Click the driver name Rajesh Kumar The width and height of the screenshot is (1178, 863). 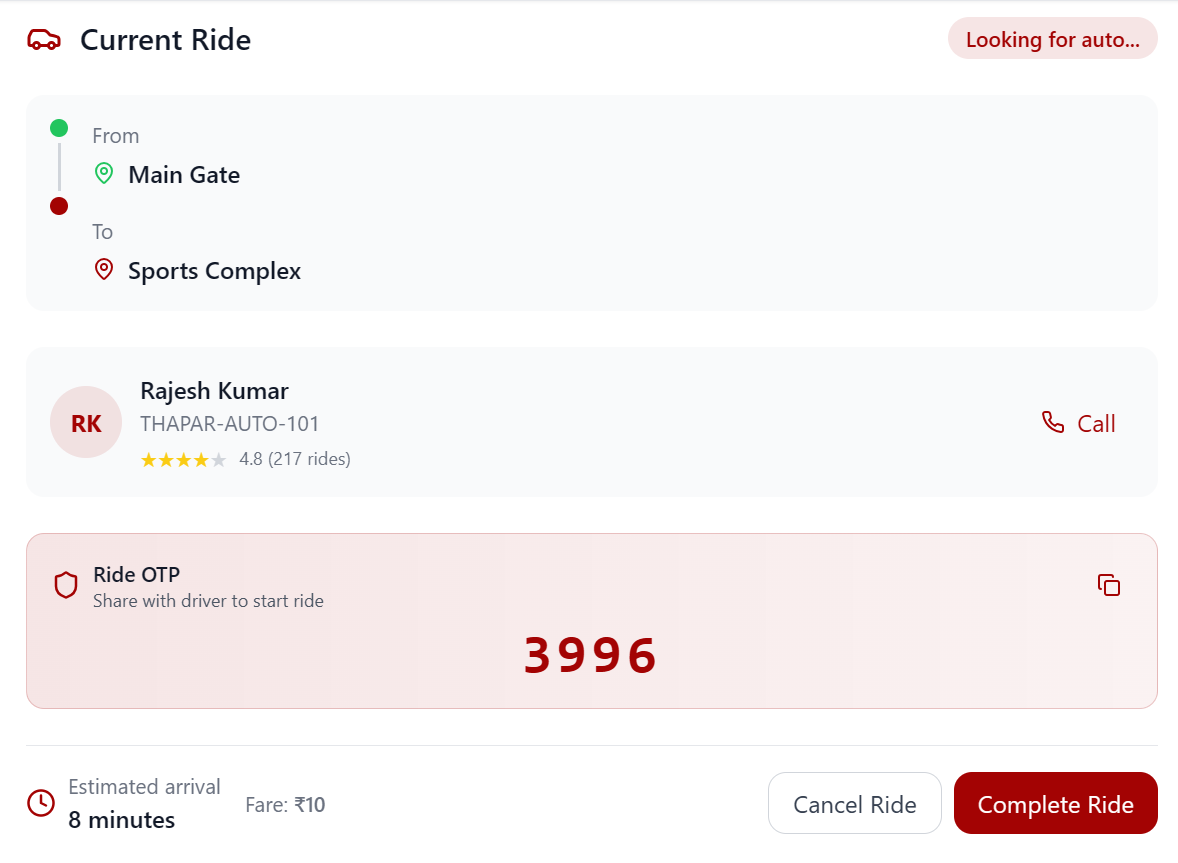pos(214,391)
